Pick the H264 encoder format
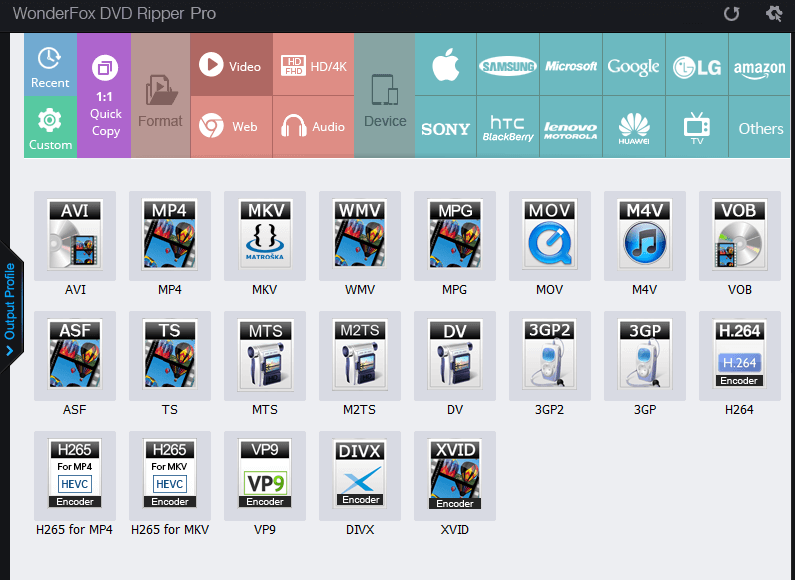This screenshot has width=795, height=580. pyautogui.click(x=740, y=356)
